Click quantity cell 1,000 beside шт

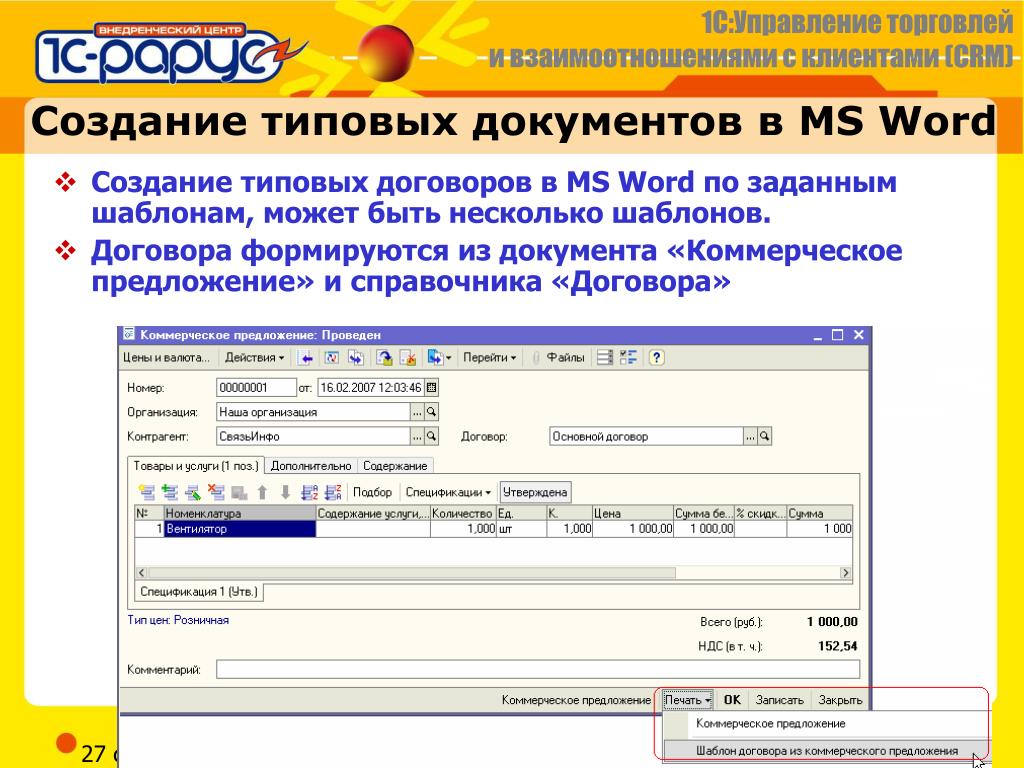point(463,528)
